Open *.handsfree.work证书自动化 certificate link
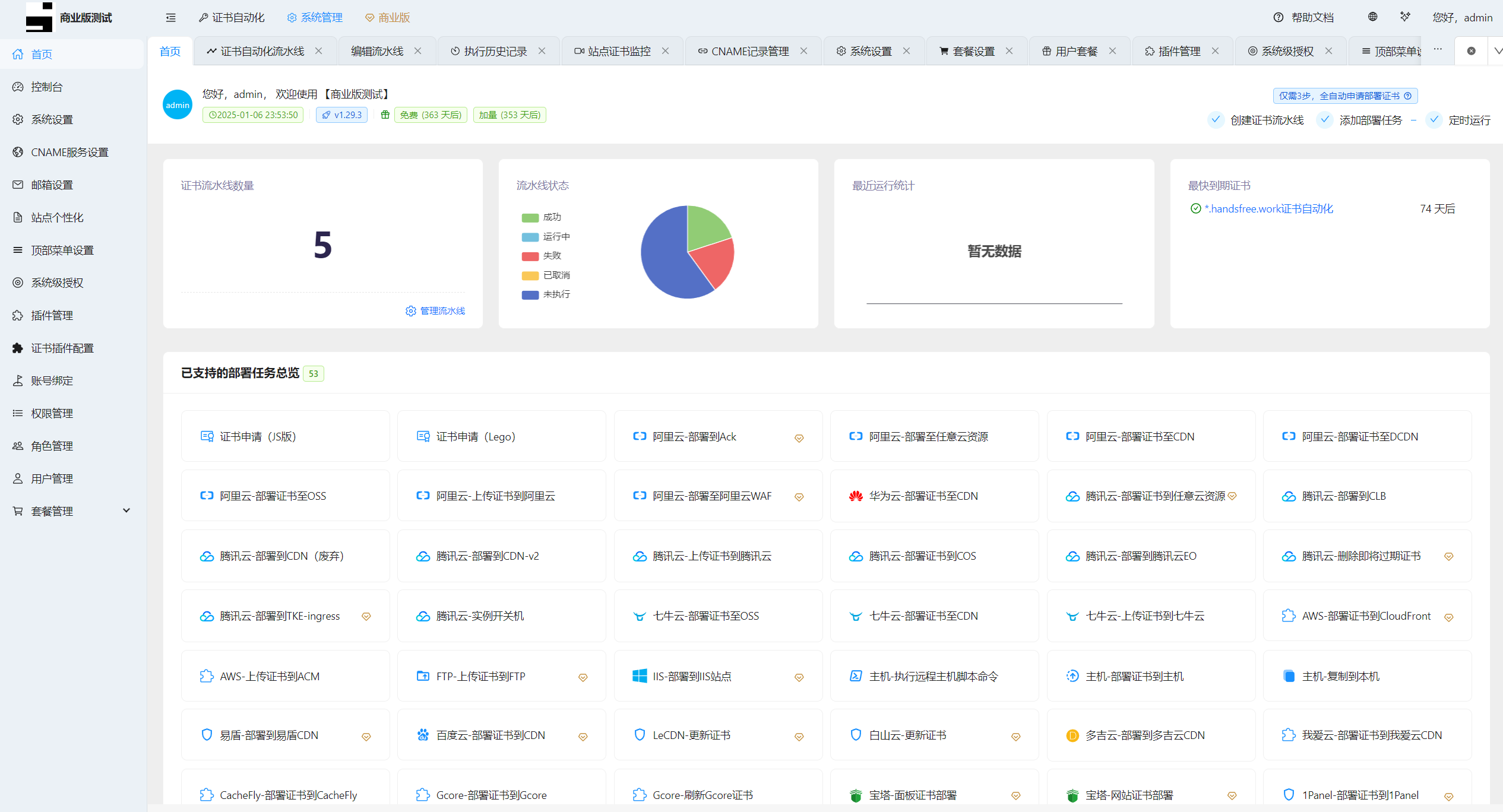The height and width of the screenshot is (812, 1503). click(x=1268, y=209)
